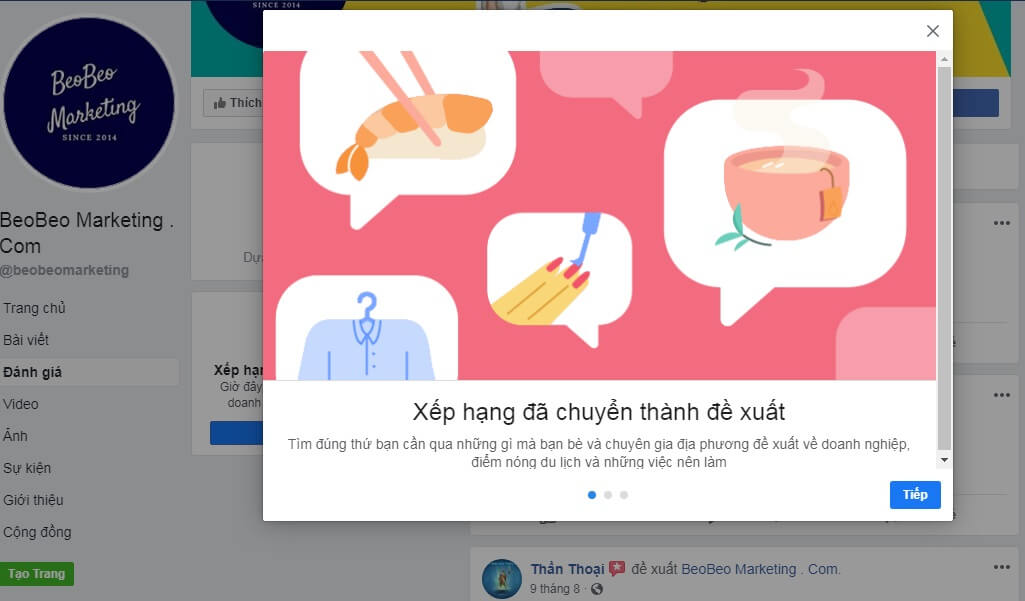Click the @beobeomarketing username link

[64, 270]
